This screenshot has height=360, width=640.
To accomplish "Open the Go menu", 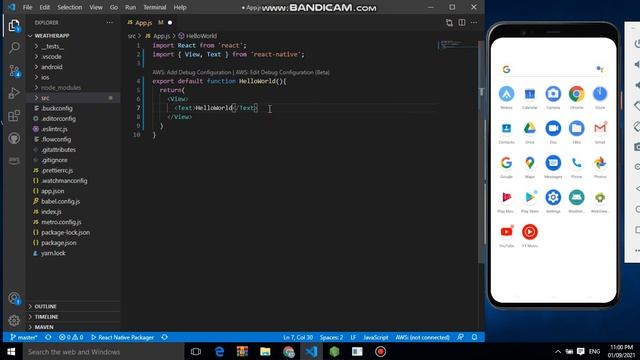I will pos(114,7).
